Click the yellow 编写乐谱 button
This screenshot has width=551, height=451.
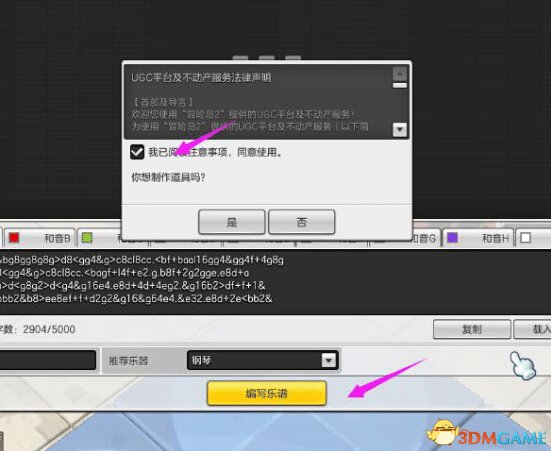click(267, 393)
